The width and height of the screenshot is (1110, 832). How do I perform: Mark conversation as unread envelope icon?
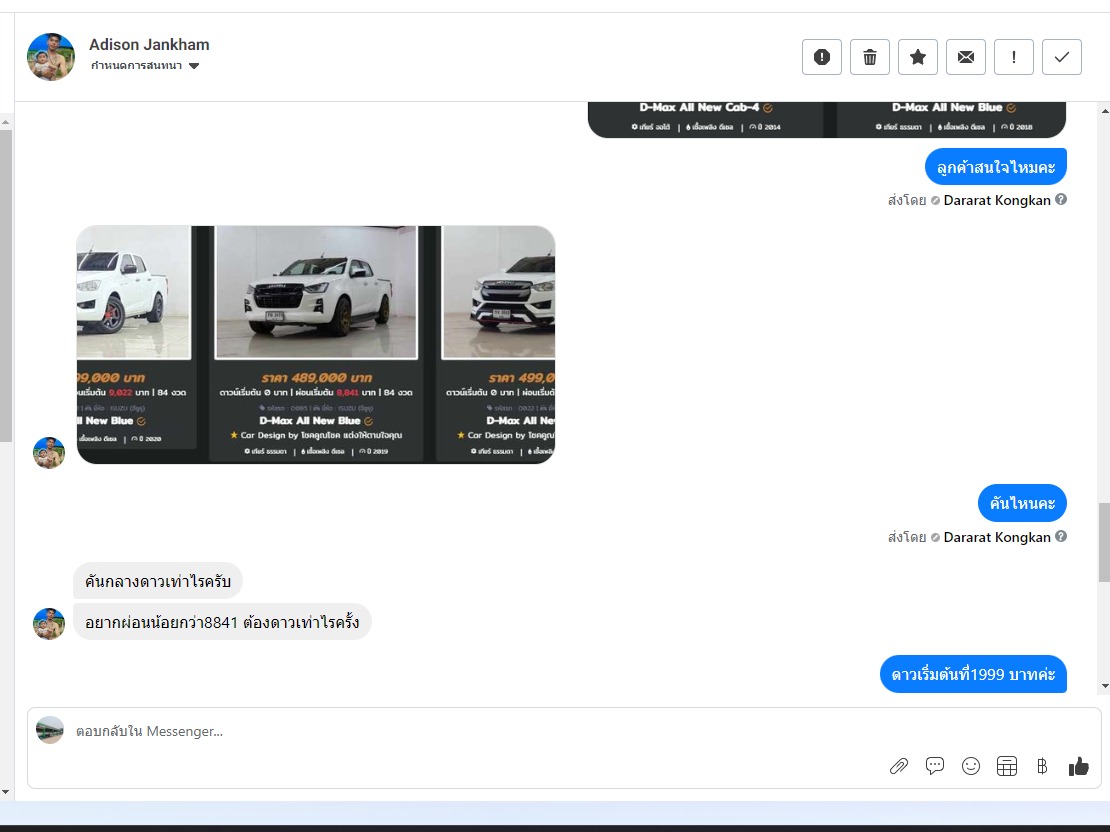(966, 57)
